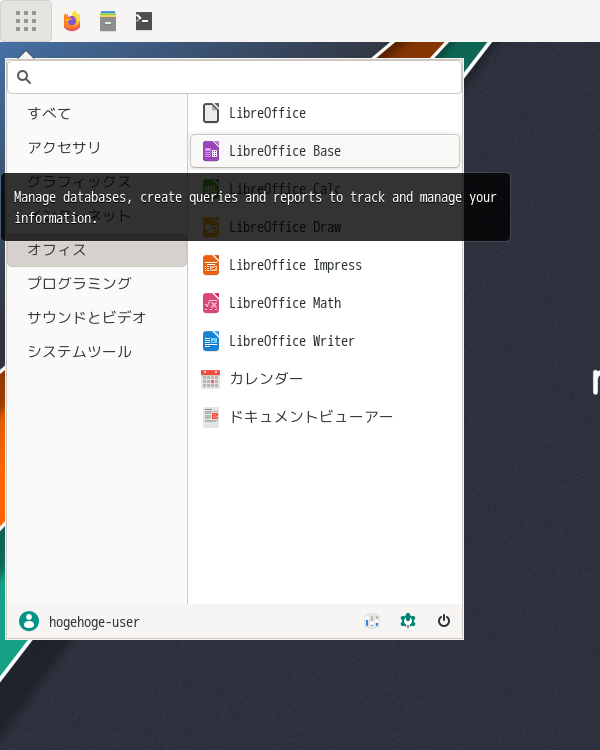Select the プログラミング category
This screenshot has height=750, width=600.
(x=97, y=284)
